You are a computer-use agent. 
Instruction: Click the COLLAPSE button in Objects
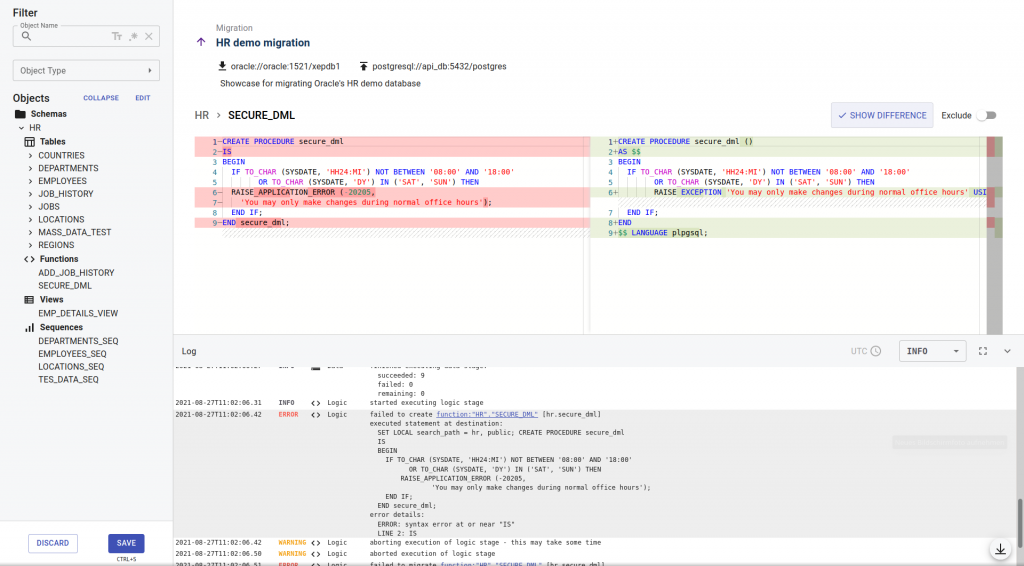[101, 98]
